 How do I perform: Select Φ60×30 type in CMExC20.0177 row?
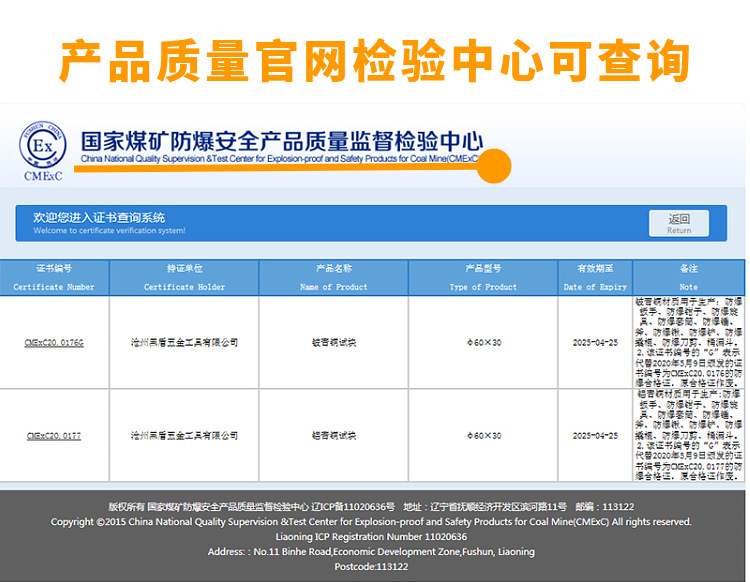point(484,436)
